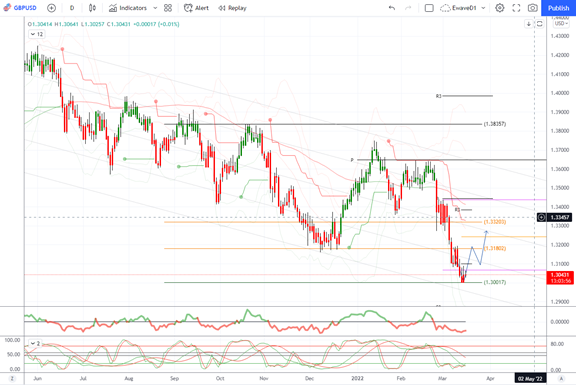576x385 pixels.
Task: Click the 80.00 oscillator scale label
Action: point(557,344)
